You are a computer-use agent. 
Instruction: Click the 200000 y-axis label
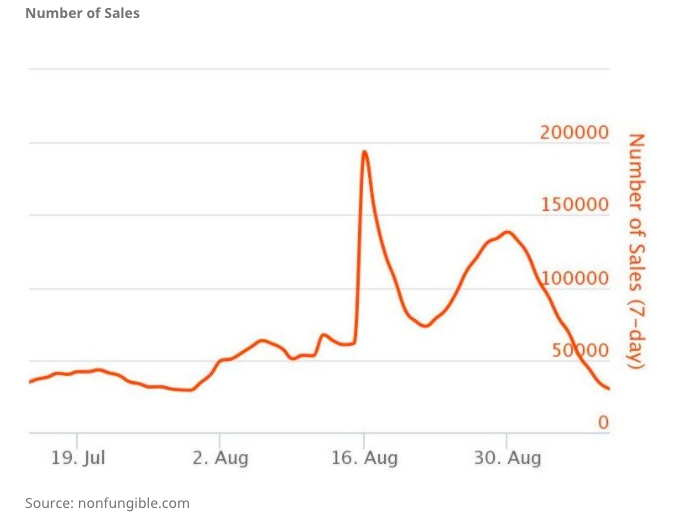pos(574,133)
